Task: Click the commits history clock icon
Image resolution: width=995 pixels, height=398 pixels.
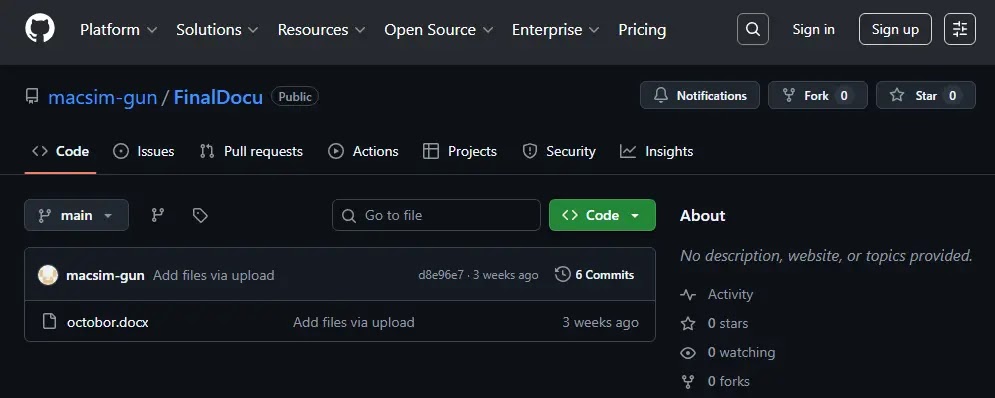Action: tap(562, 275)
